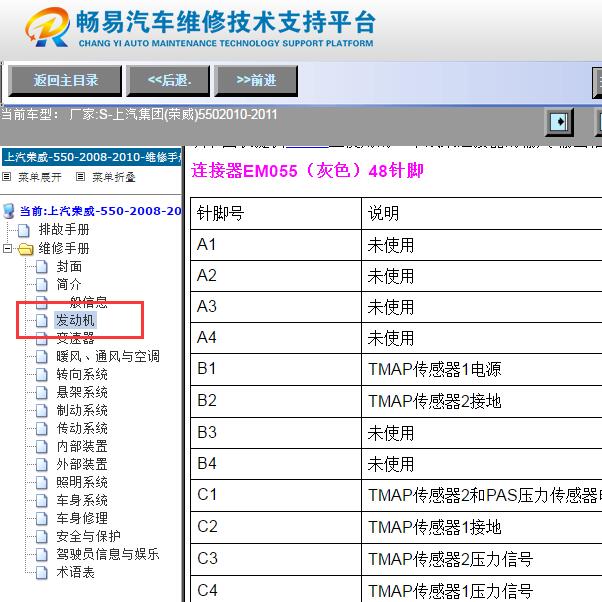Click the page icon beside 车身系统
602x602 pixels.
[x=41, y=501]
